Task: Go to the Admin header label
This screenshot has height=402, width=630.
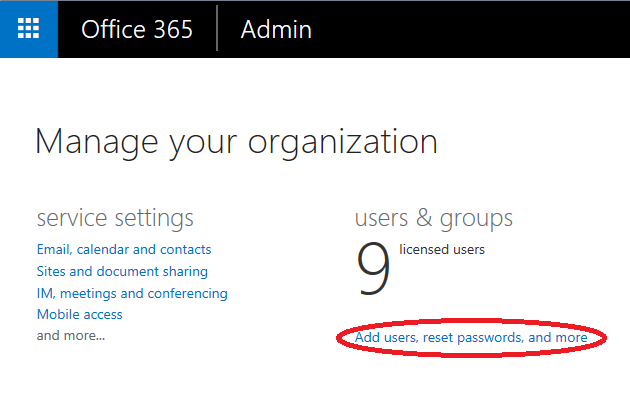Action: [276, 30]
